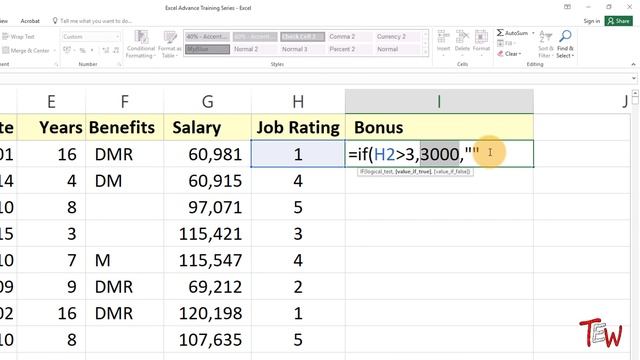Screen dimensions: 640x360
Task: Open the Clear menu
Action: (x=509, y=54)
